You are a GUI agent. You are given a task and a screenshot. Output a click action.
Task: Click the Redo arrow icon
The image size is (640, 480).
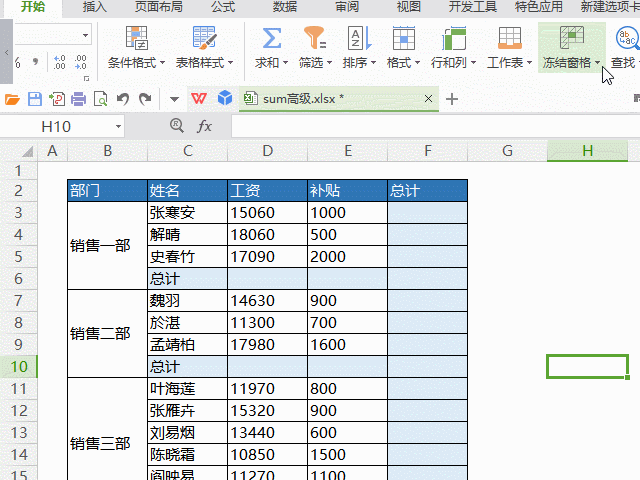[145, 99]
